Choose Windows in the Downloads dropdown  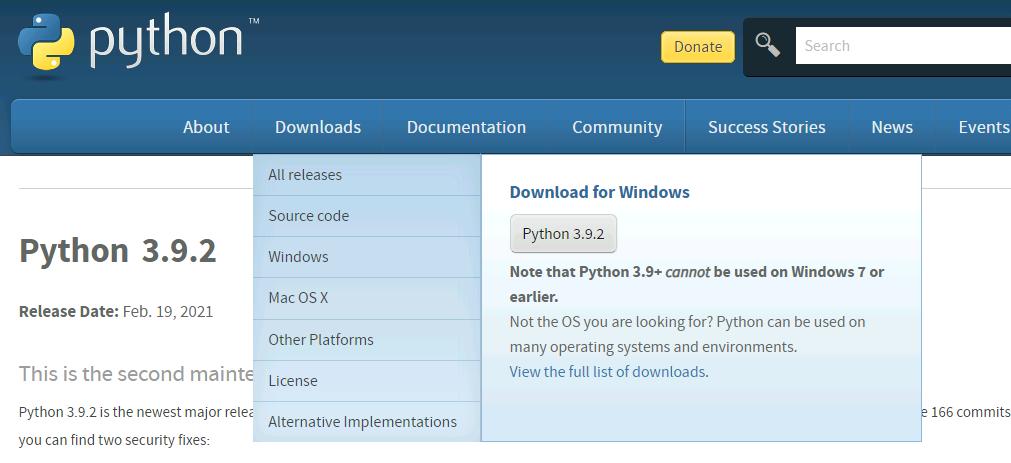(x=367, y=257)
